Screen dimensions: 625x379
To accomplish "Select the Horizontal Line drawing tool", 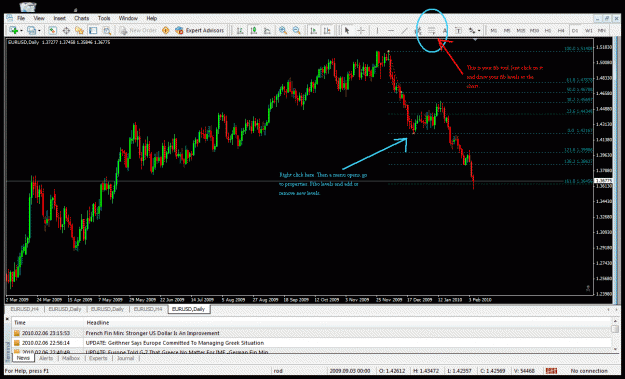I will coord(391,30).
